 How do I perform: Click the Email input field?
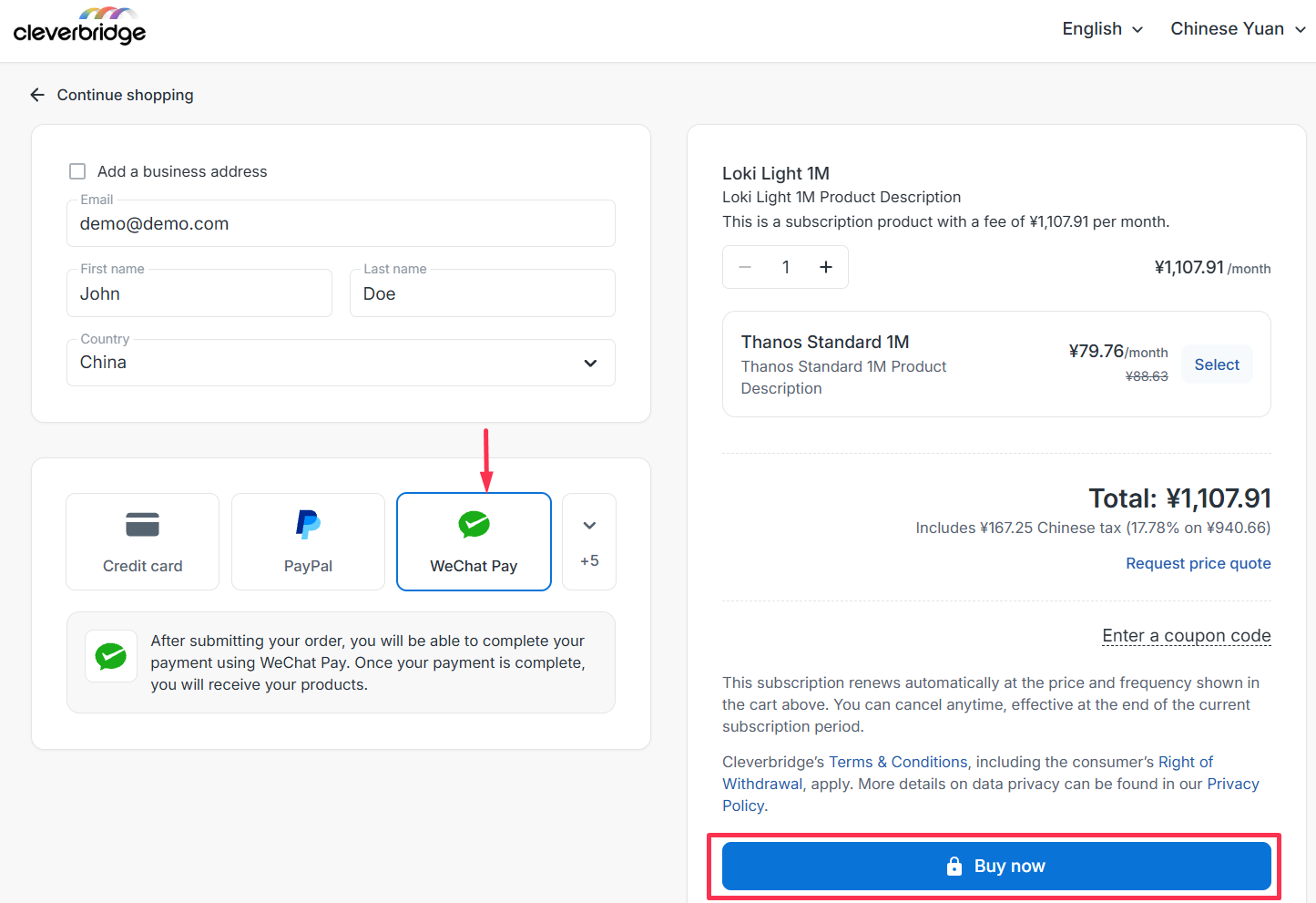pos(341,223)
